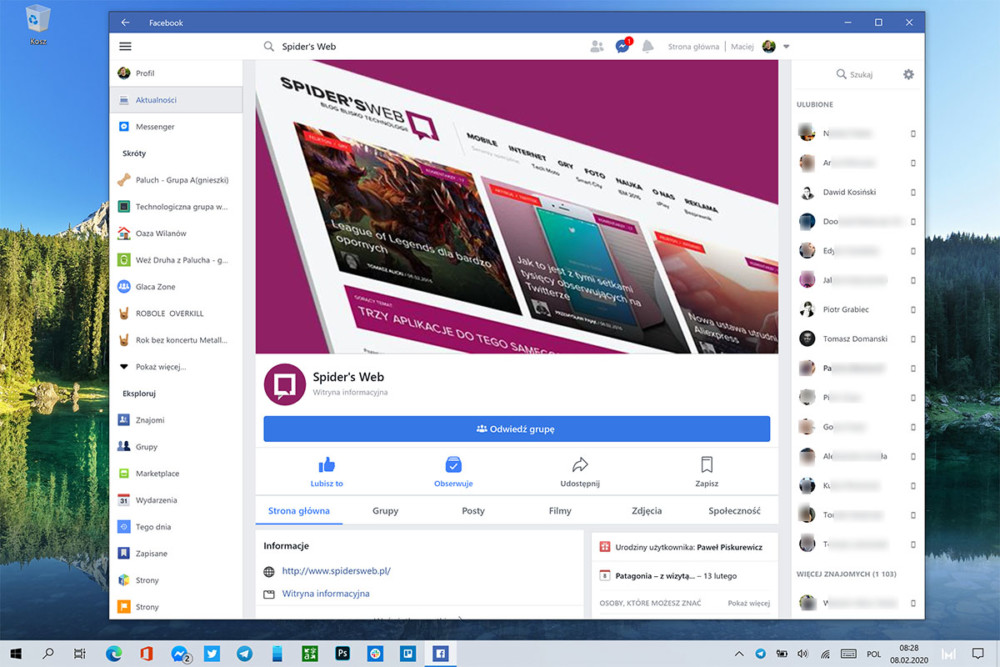Image resolution: width=1000 pixels, height=667 pixels.
Task: Open Messenger notifications icon with badge
Action: [622, 46]
